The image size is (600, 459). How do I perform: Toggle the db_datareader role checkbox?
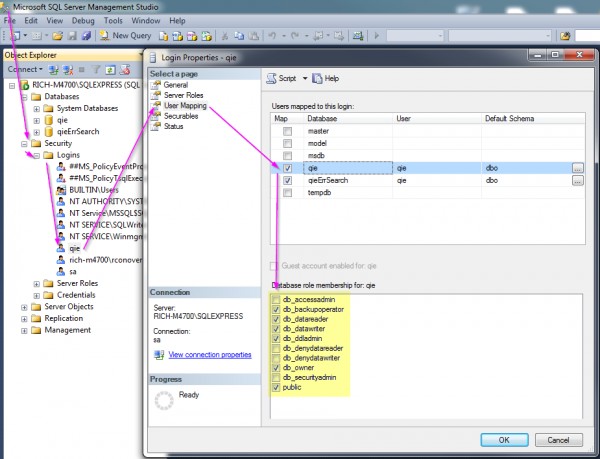(x=276, y=319)
